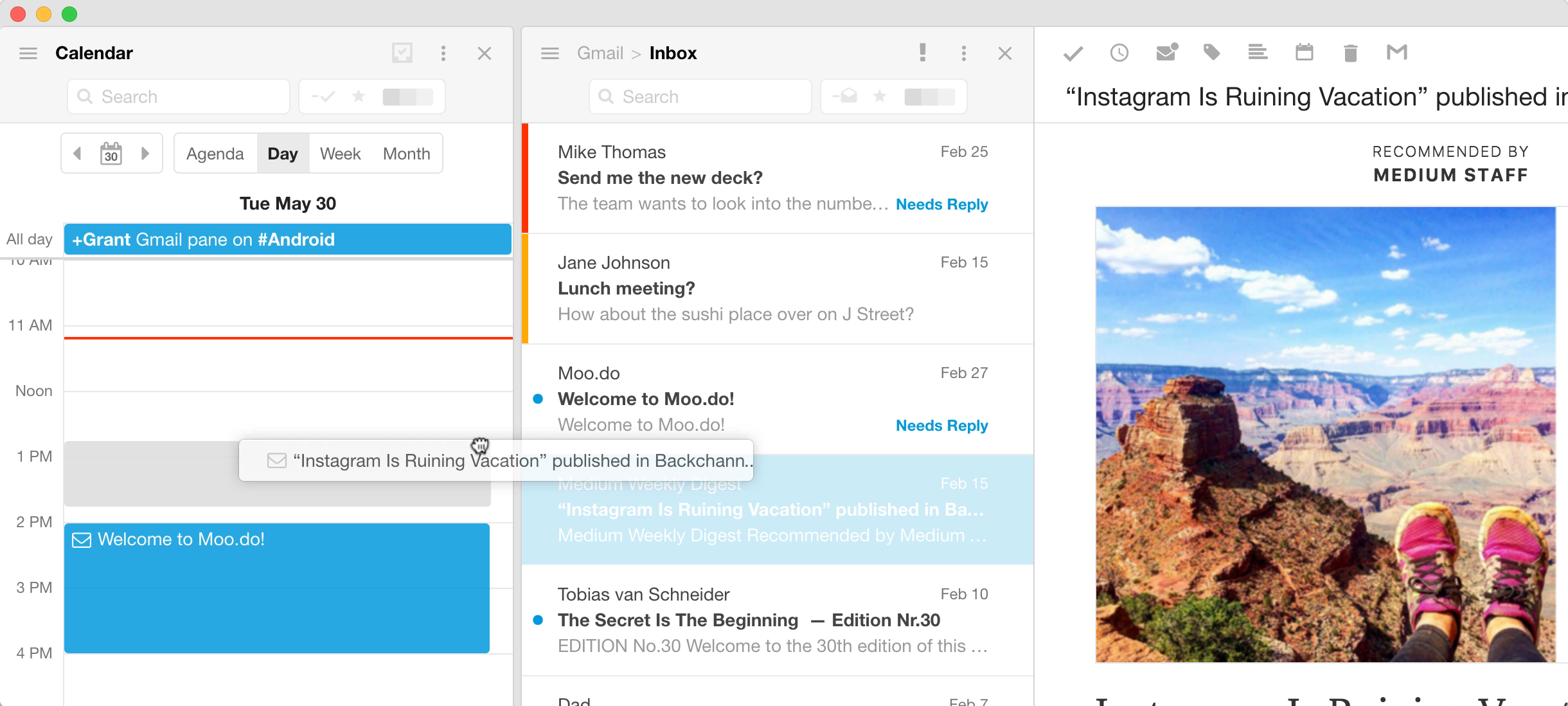The image size is (1568, 706).
Task: Switch calendar to Week view
Action: pyautogui.click(x=340, y=154)
